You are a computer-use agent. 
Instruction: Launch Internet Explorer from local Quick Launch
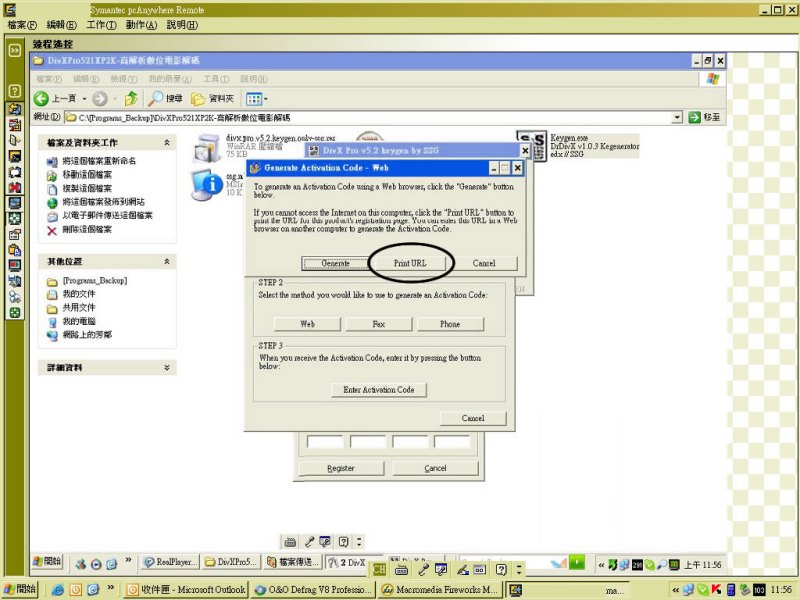click(x=58, y=590)
